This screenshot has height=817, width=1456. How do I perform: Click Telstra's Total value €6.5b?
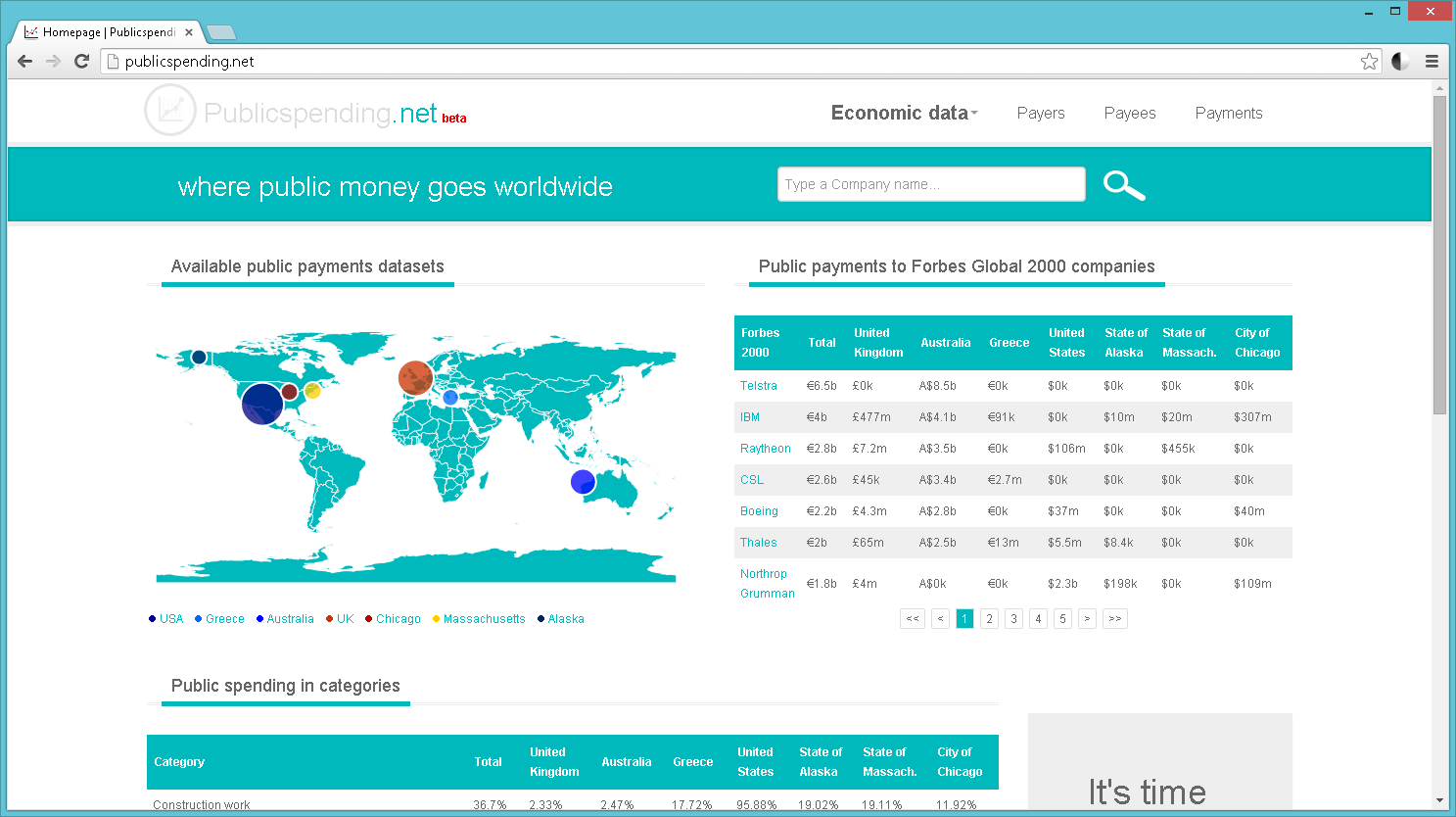[x=822, y=386]
